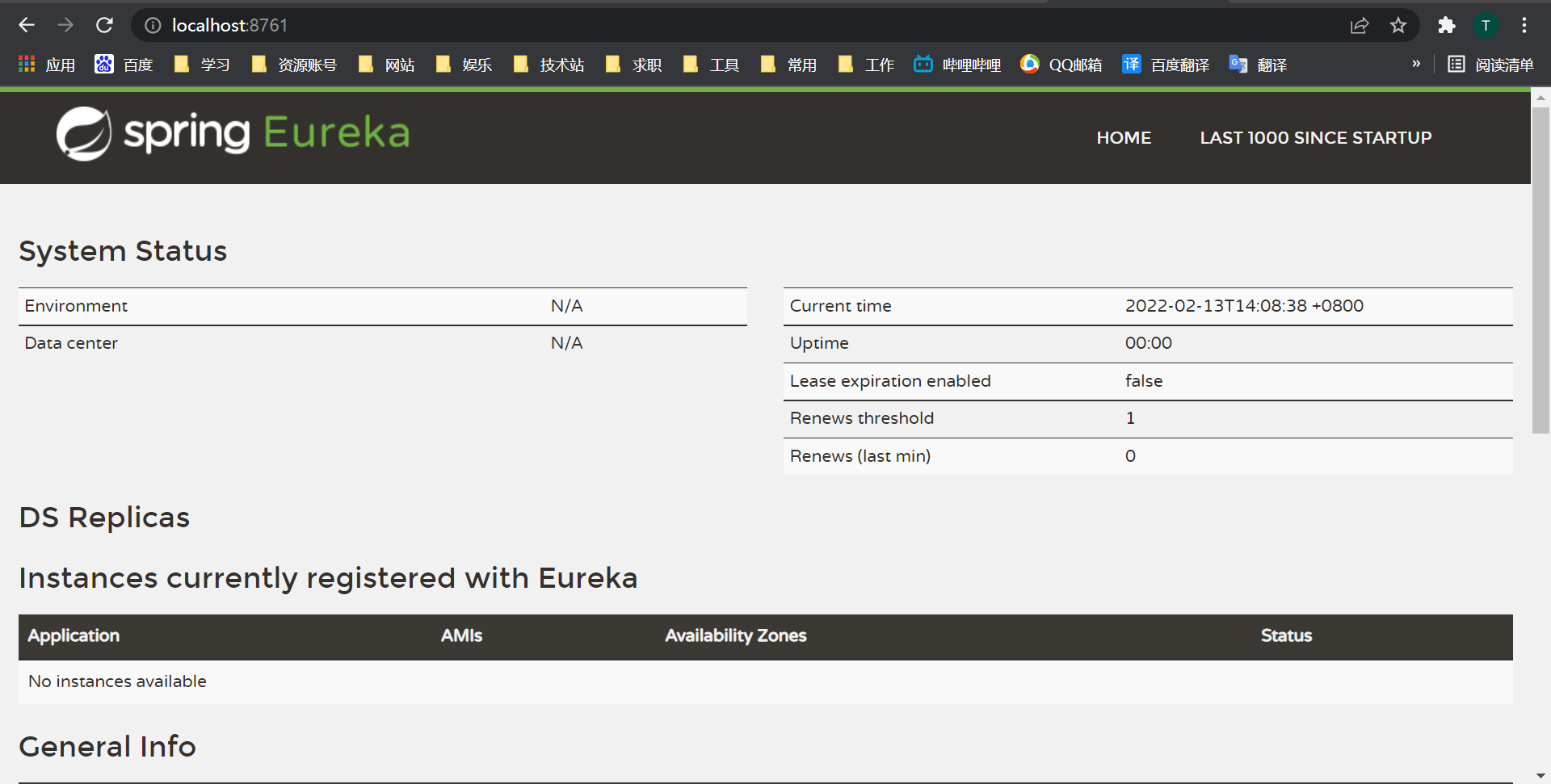Bookmark this page with the star icon
This screenshot has height=784, width=1551.
tap(1398, 26)
